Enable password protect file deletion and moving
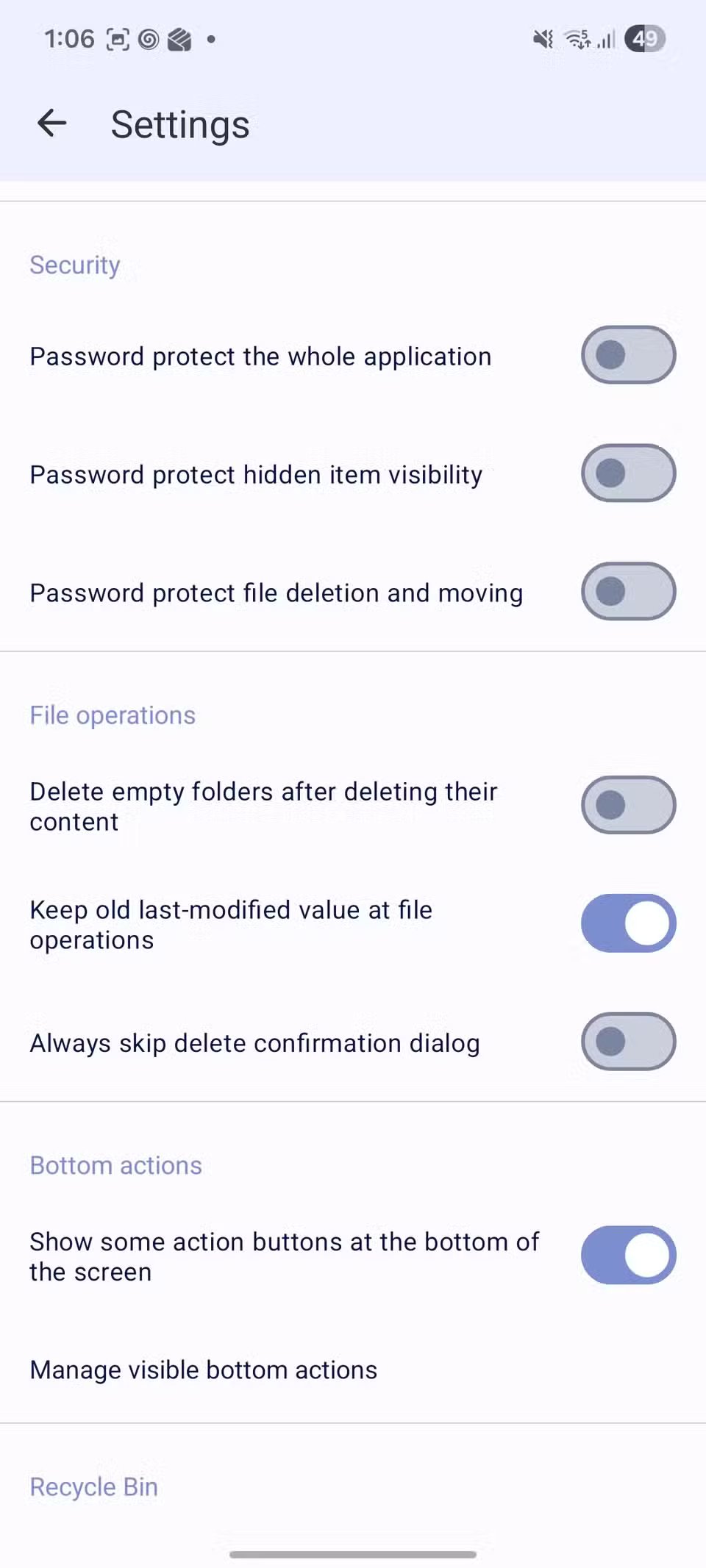 628,592
